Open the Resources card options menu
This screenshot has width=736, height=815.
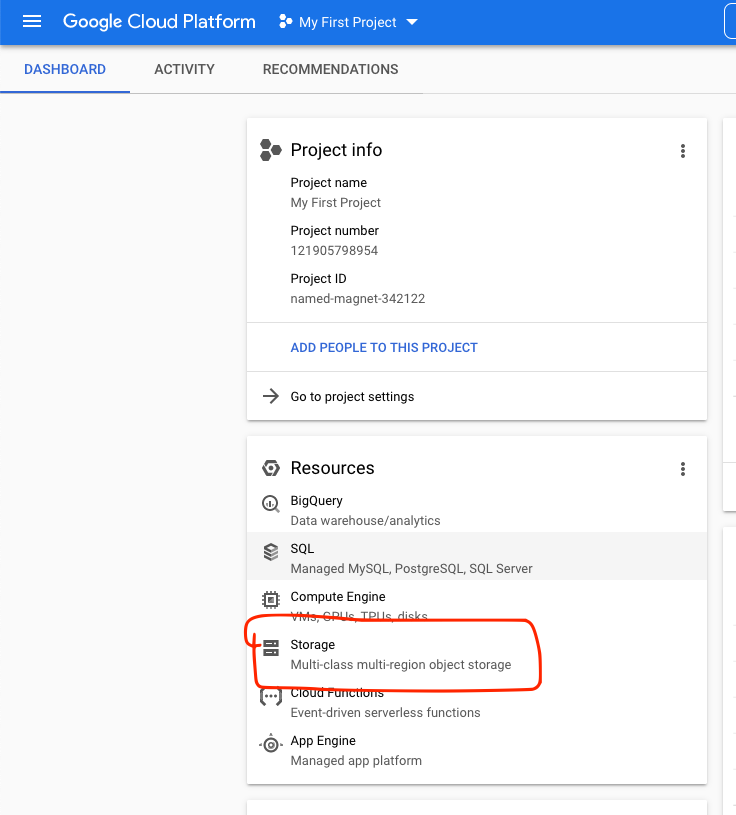[682, 469]
